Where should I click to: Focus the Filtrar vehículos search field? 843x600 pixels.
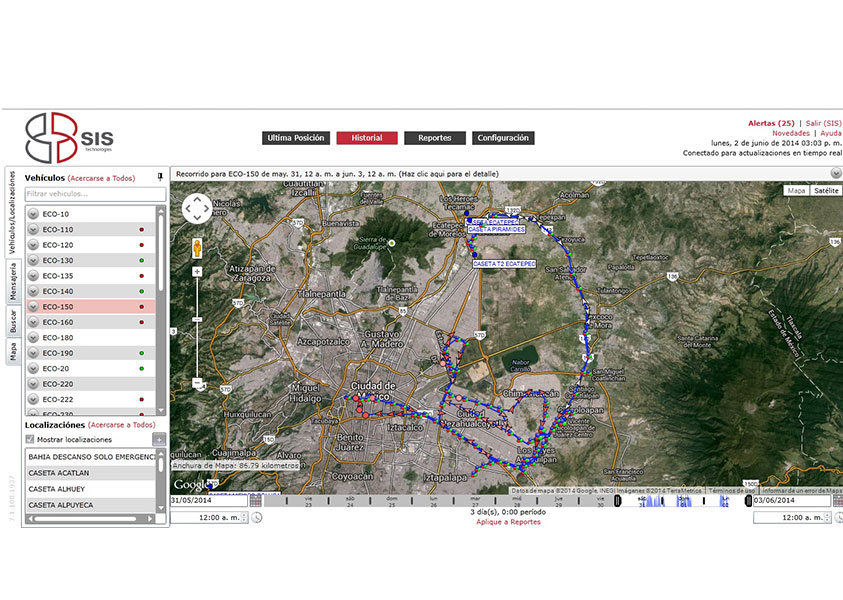[95, 194]
